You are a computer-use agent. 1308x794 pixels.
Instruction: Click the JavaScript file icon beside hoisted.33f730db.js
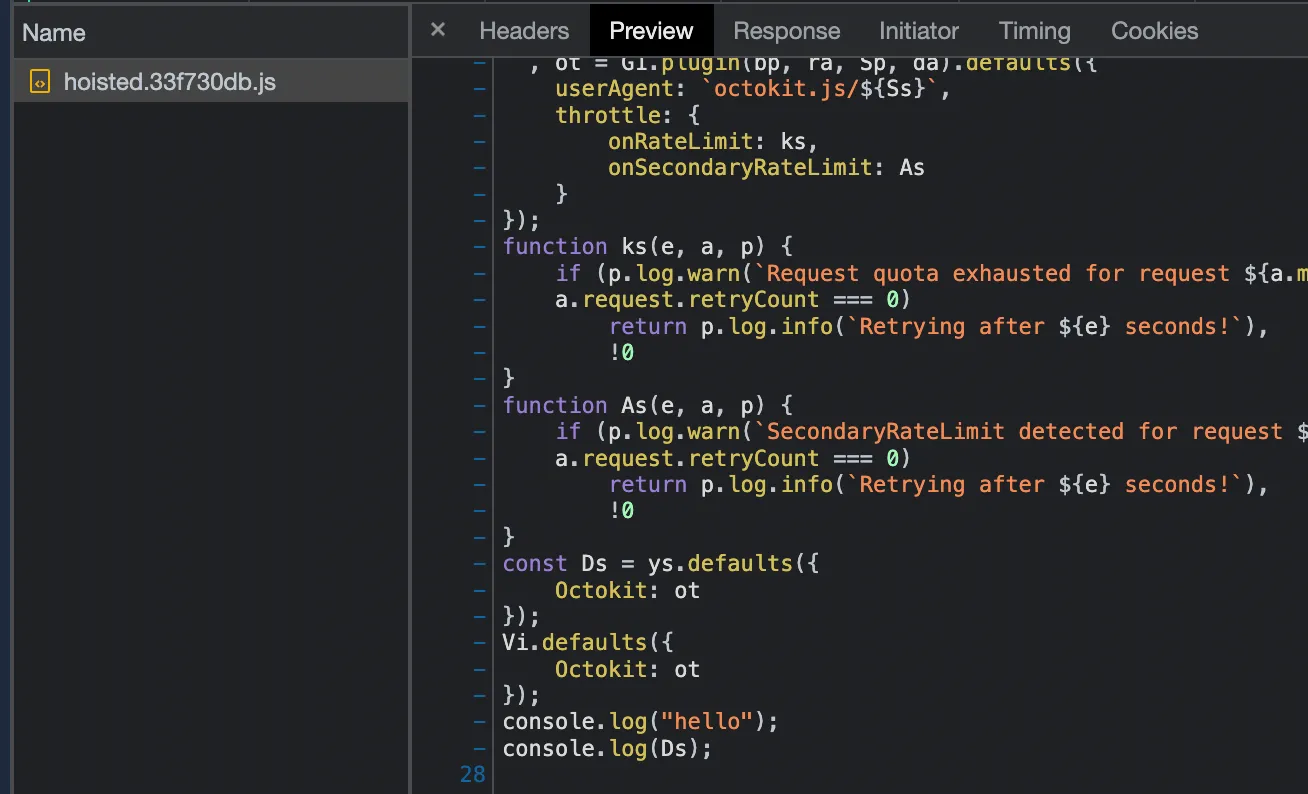pyautogui.click(x=40, y=82)
